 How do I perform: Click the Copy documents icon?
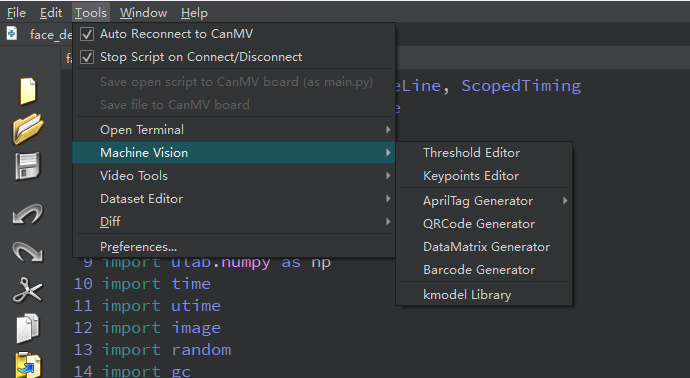(28, 328)
